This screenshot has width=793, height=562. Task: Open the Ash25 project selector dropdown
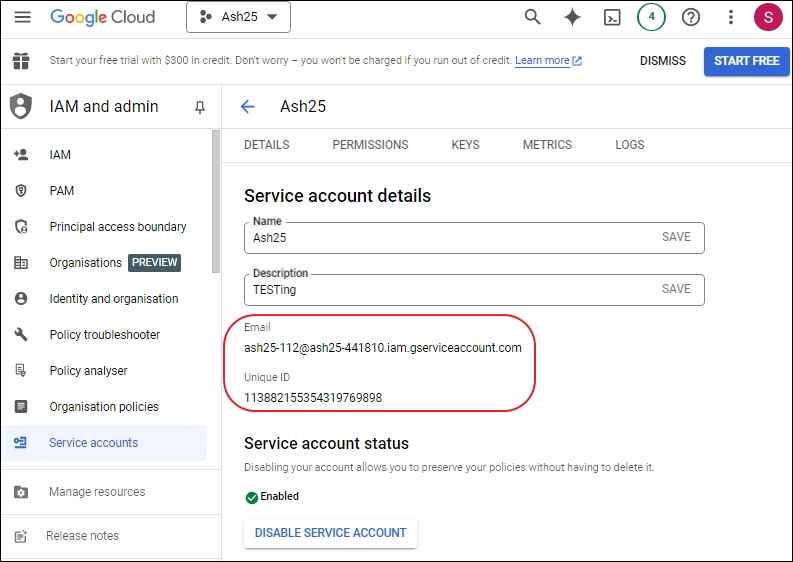click(238, 17)
